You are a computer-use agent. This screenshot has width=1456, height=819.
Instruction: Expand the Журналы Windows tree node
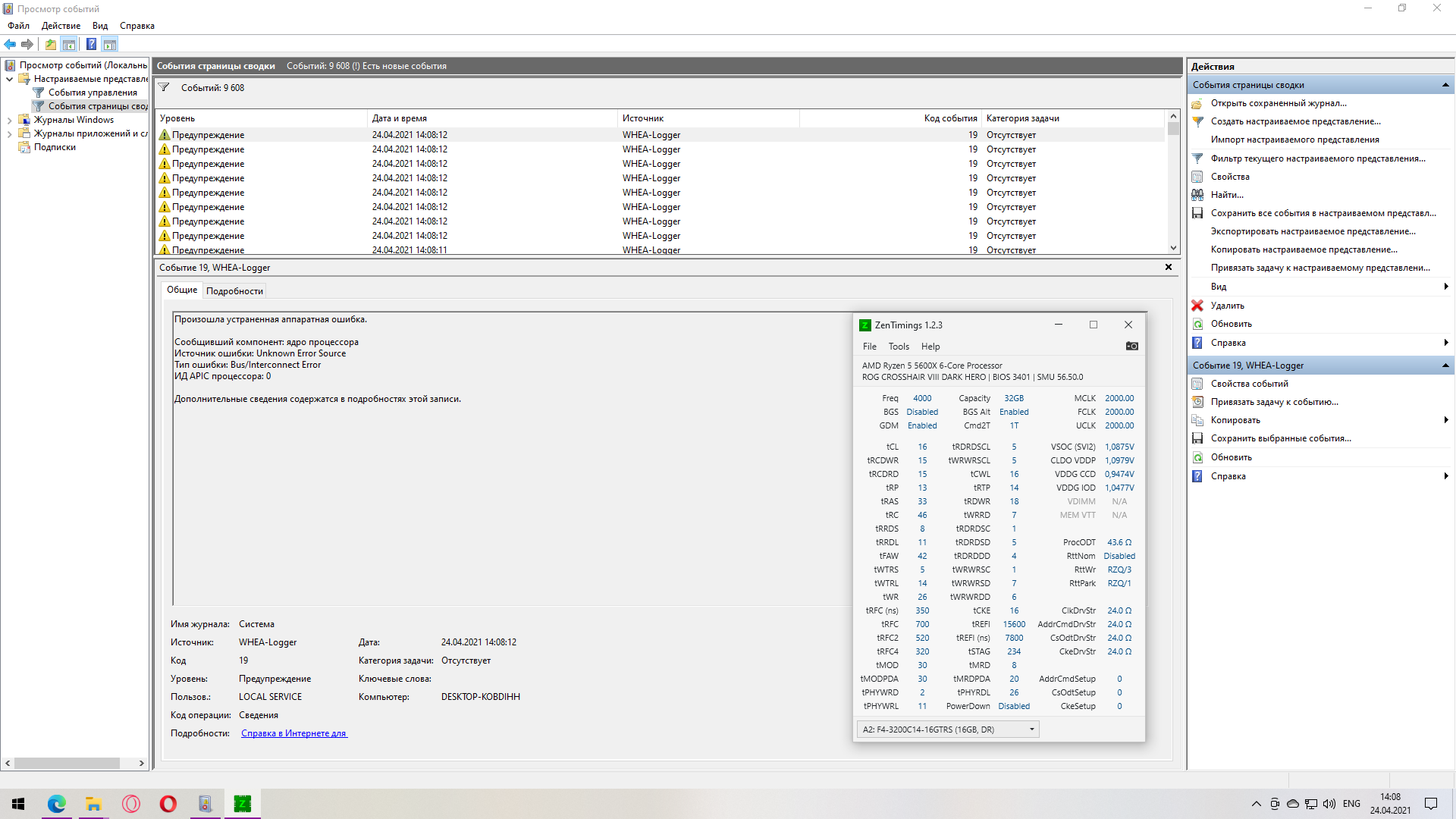[9, 120]
